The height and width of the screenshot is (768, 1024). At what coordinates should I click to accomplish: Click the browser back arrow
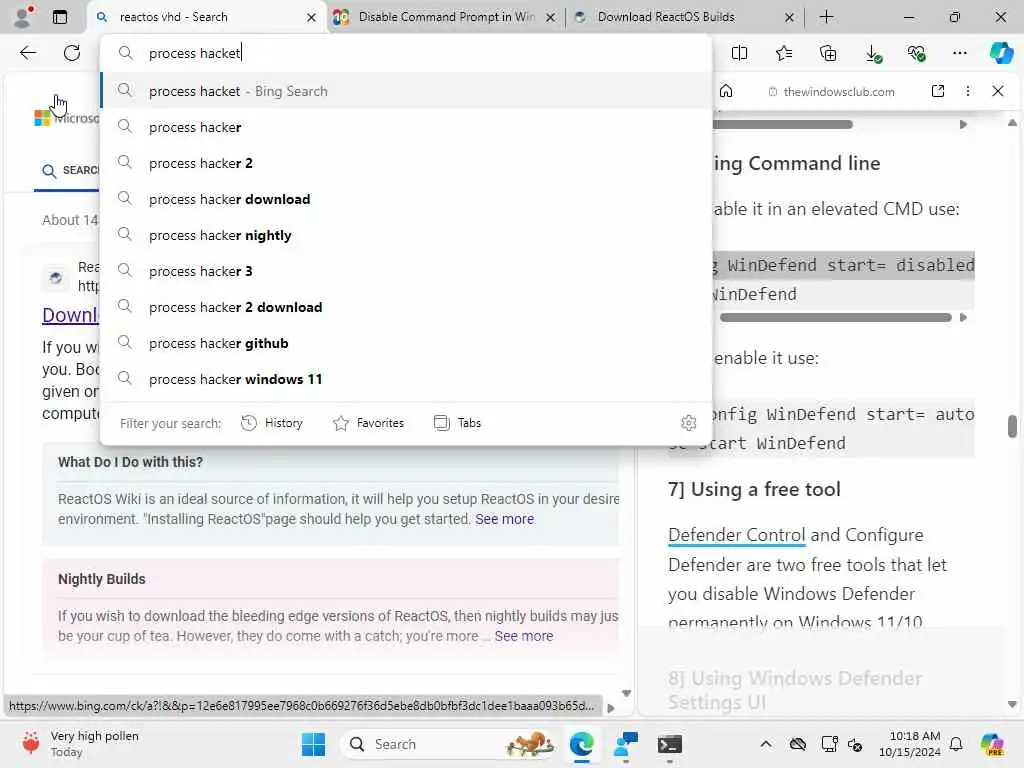pos(28,53)
